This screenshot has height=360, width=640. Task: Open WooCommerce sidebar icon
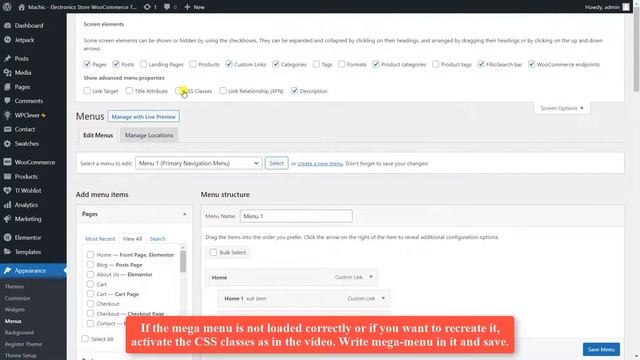(x=7, y=162)
